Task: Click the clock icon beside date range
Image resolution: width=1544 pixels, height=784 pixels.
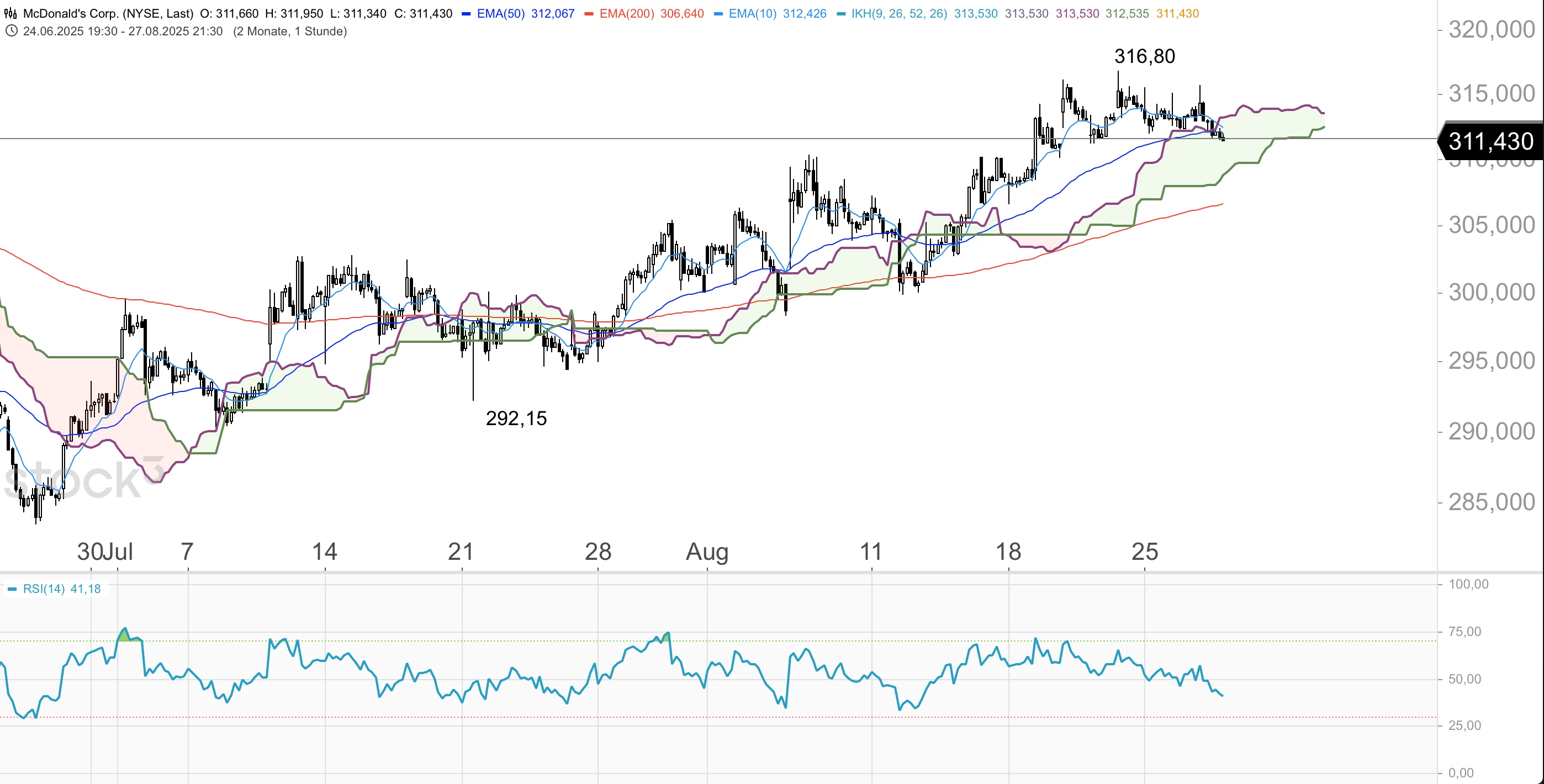Action: pyautogui.click(x=11, y=31)
